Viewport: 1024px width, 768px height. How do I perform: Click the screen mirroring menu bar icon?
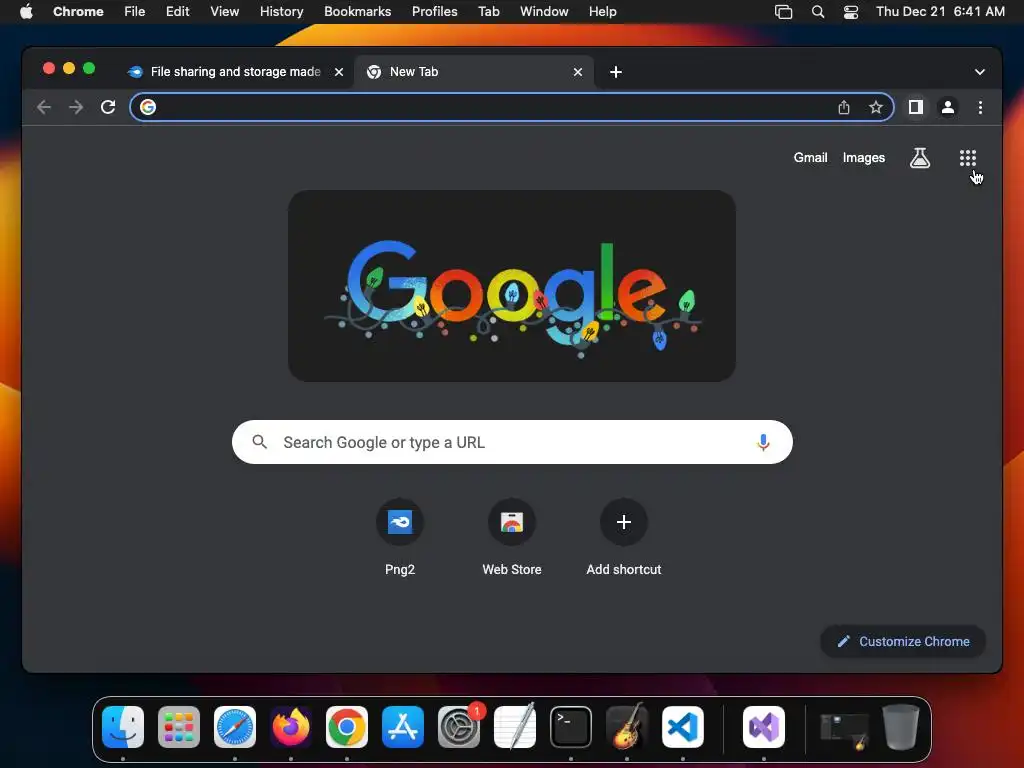[x=783, y=12]
